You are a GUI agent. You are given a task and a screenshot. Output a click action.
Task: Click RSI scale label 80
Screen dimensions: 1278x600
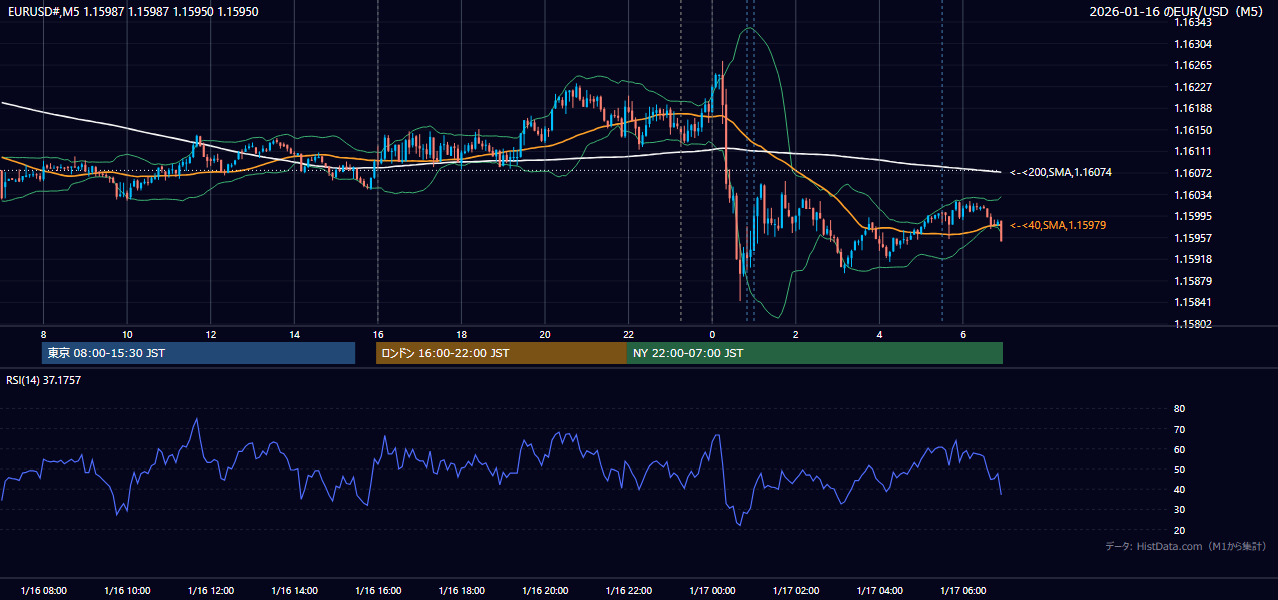tap(1179, 409)
